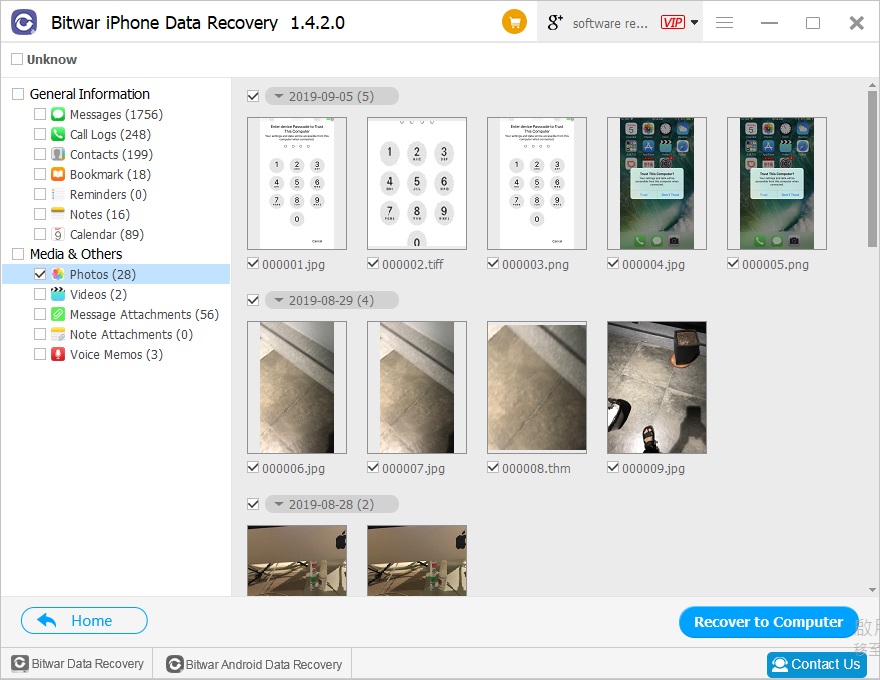
Task: Select Reminders (0) in the sidebar
Action: [x=108, y=194]
